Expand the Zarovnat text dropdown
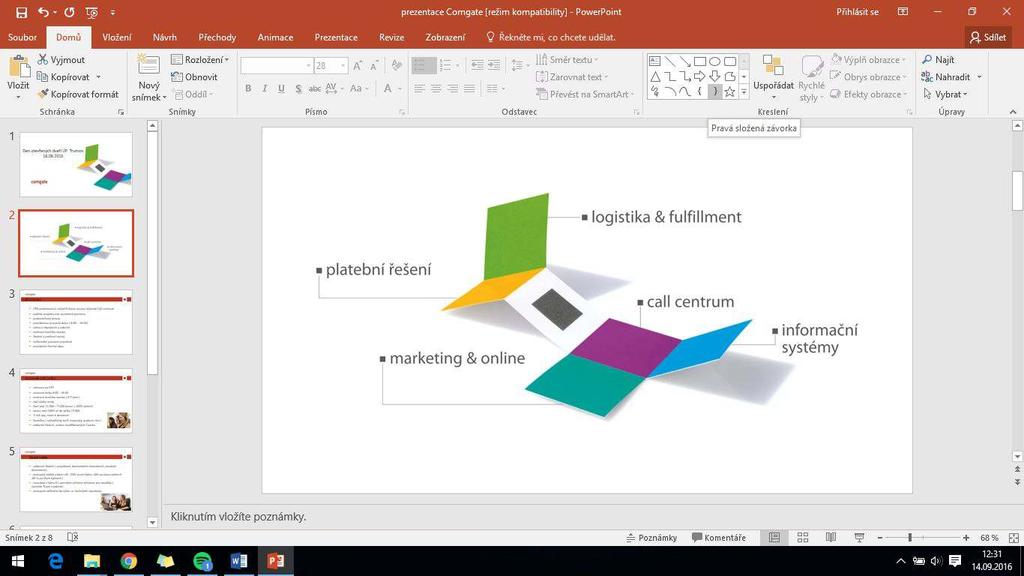 click(x=572, y=77)
